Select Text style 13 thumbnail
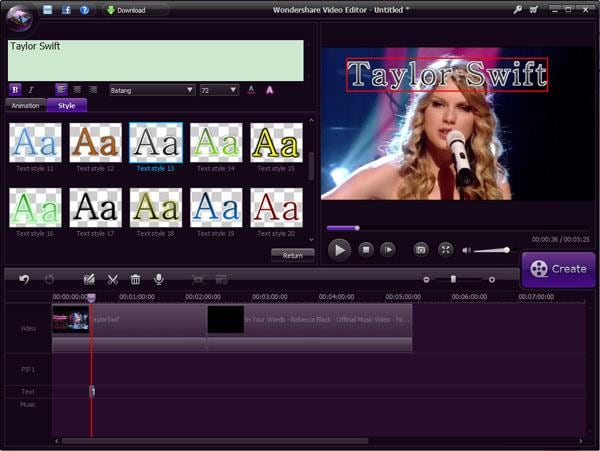This screenshot has width=600, height=451. 156,143
